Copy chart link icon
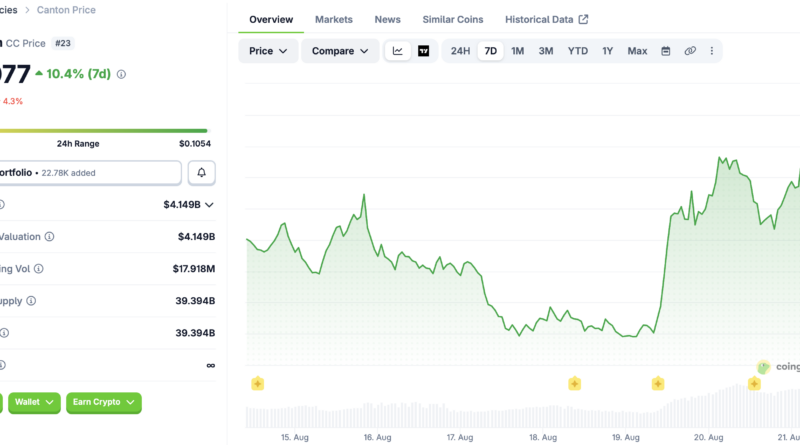This screenshot has height=445, width=800. point(690,51)
